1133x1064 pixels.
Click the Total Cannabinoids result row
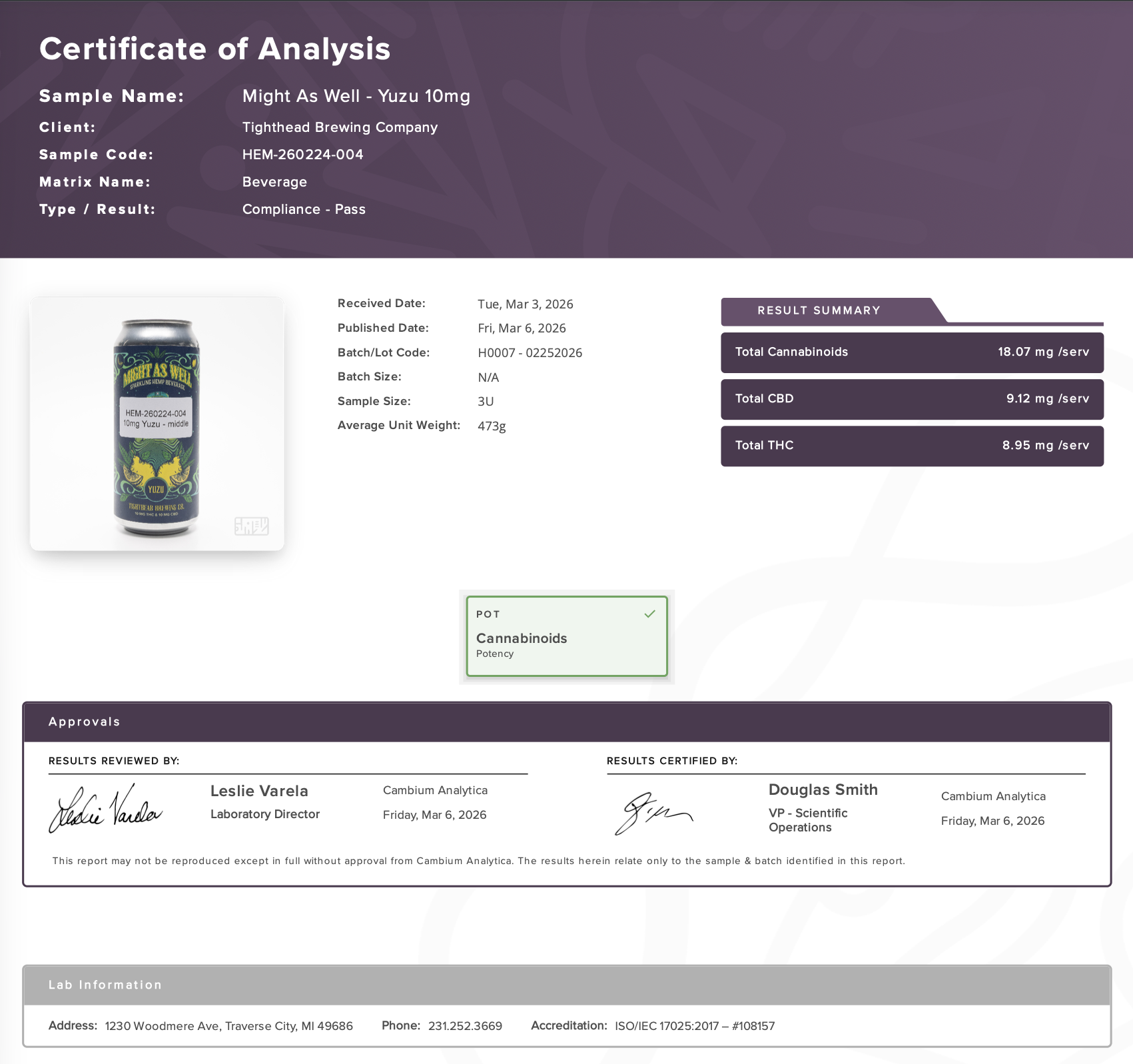pos(912,352)
